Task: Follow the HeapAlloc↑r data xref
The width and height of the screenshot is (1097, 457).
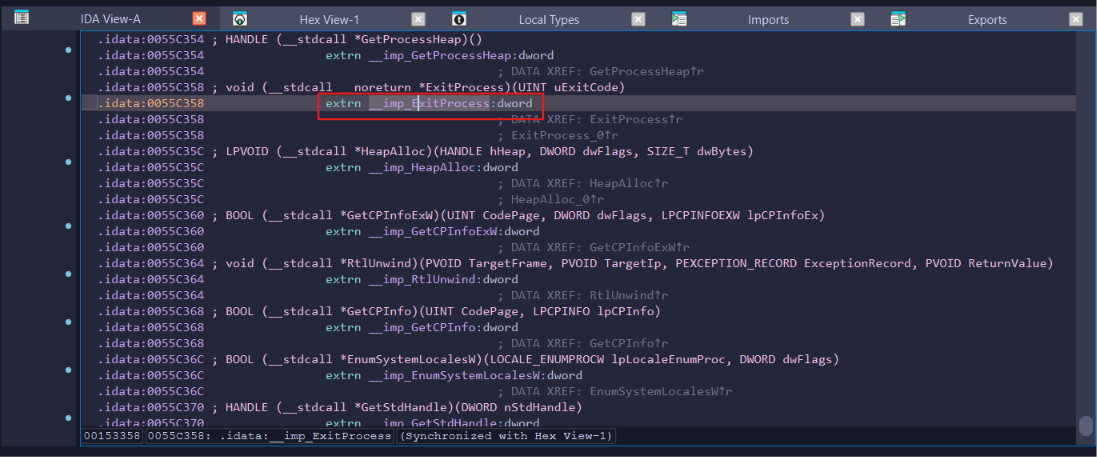Action: 630,184
